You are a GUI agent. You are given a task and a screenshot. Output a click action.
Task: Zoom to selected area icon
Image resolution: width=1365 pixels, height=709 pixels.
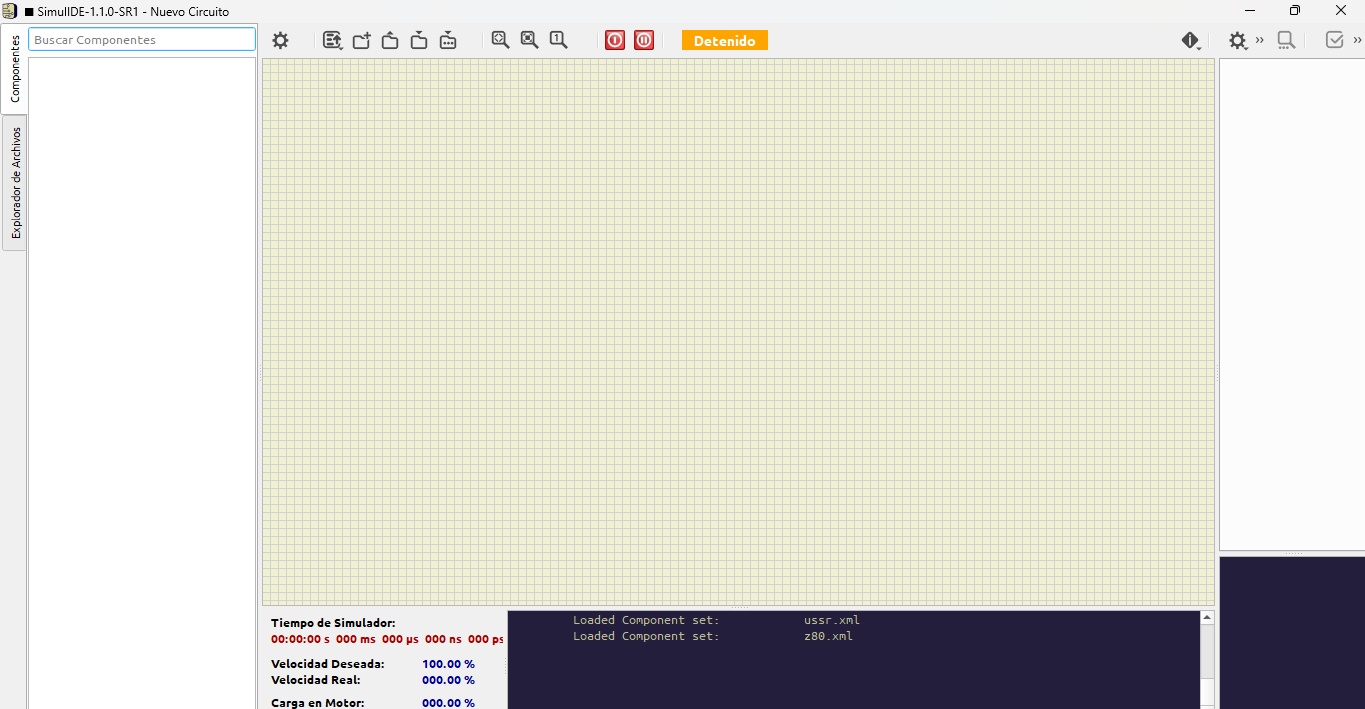tap(530, 40)
